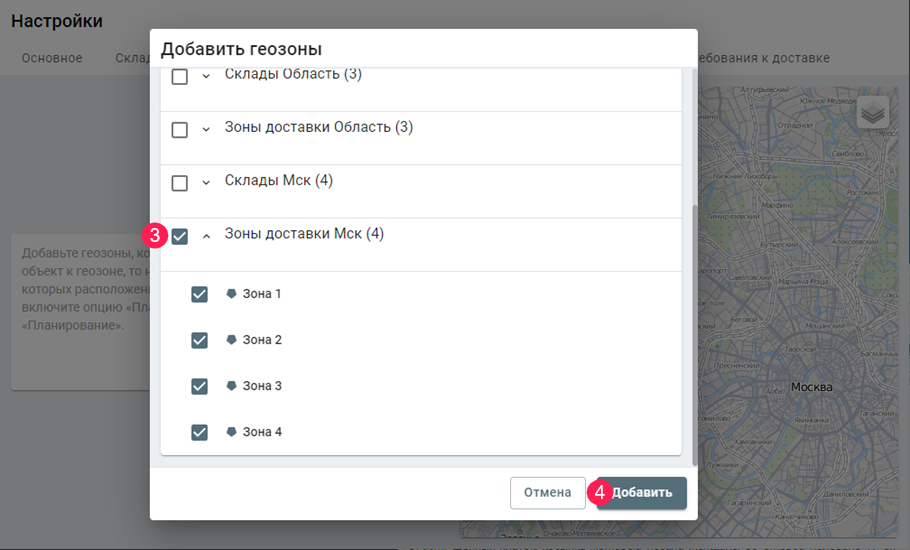Deselect the Зона 3 checkbox
This screenshot has width=910, height=550.
[x=199, y=386]
